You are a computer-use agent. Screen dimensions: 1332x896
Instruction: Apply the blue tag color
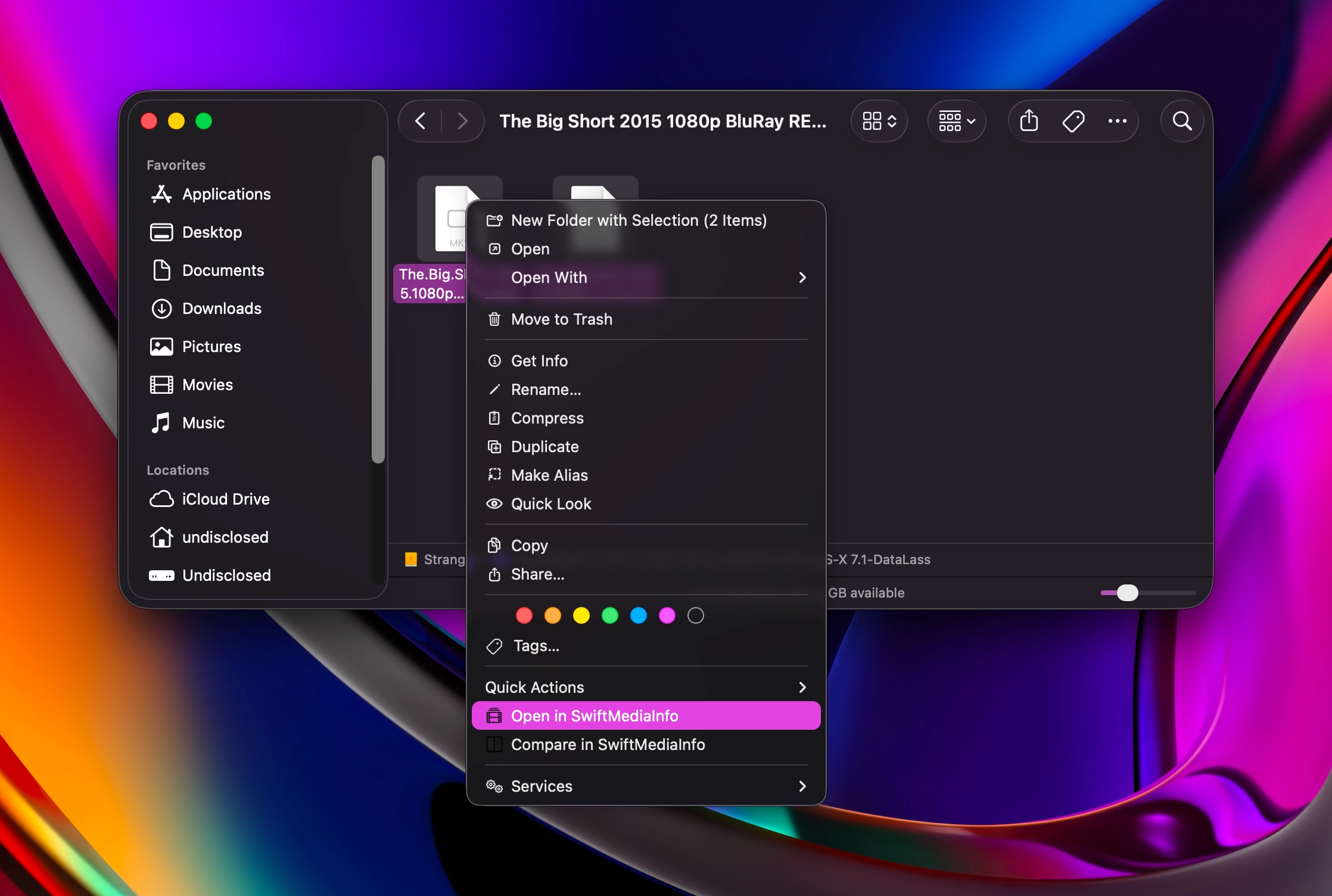tap(639, 615)
